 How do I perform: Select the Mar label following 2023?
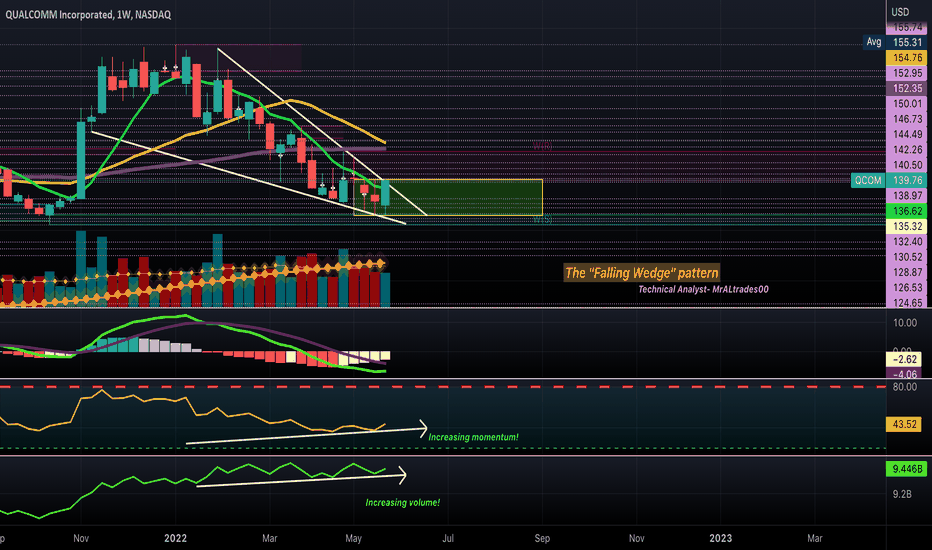[814, 538]
